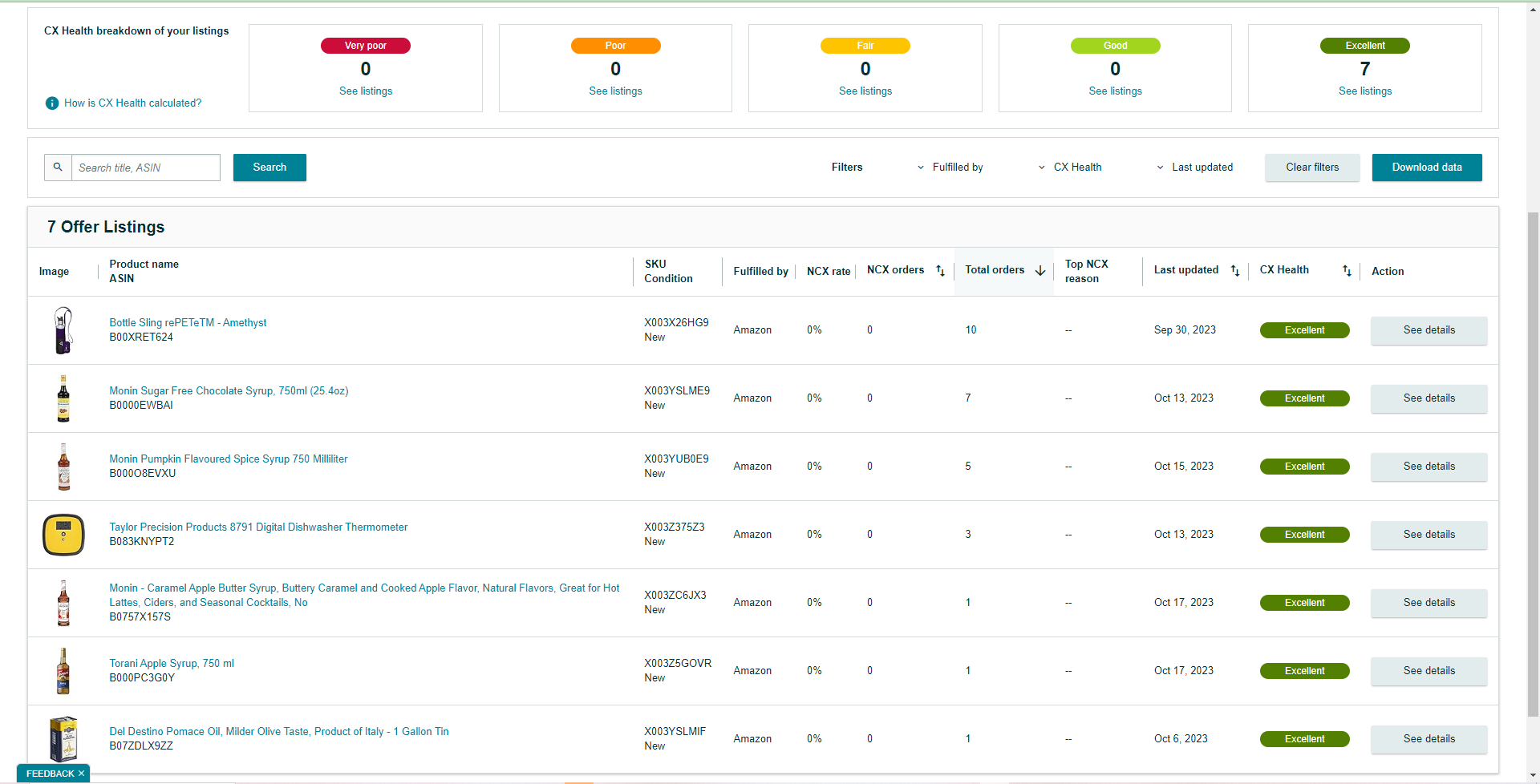
Task: Expand the Last updated filter dropdown
Action: (1194, 168)
